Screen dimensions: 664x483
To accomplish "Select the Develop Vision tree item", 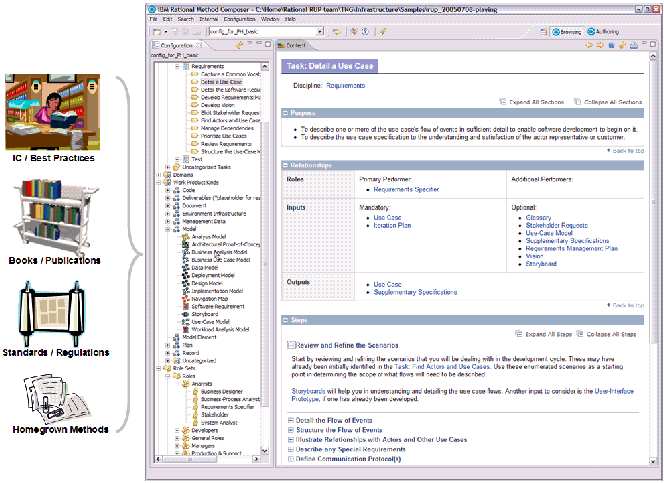I will [x=218, y=105].
